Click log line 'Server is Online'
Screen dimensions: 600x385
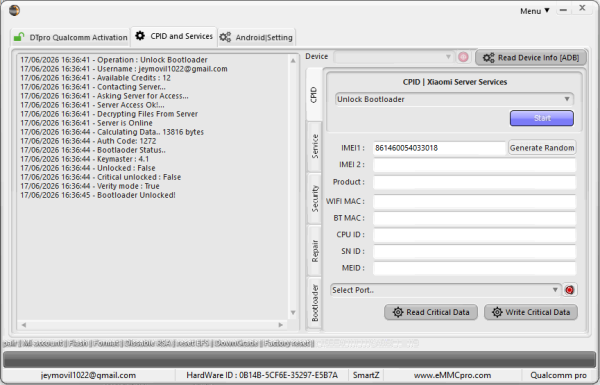click(86, 123)
